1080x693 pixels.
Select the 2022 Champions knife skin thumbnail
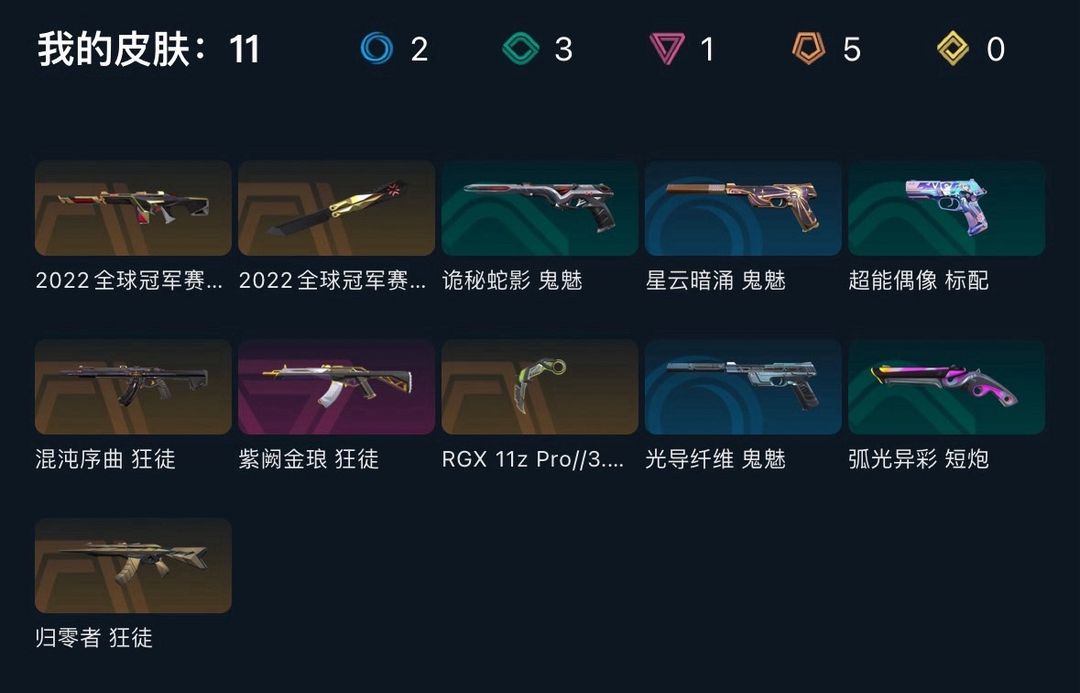[336, 208]
